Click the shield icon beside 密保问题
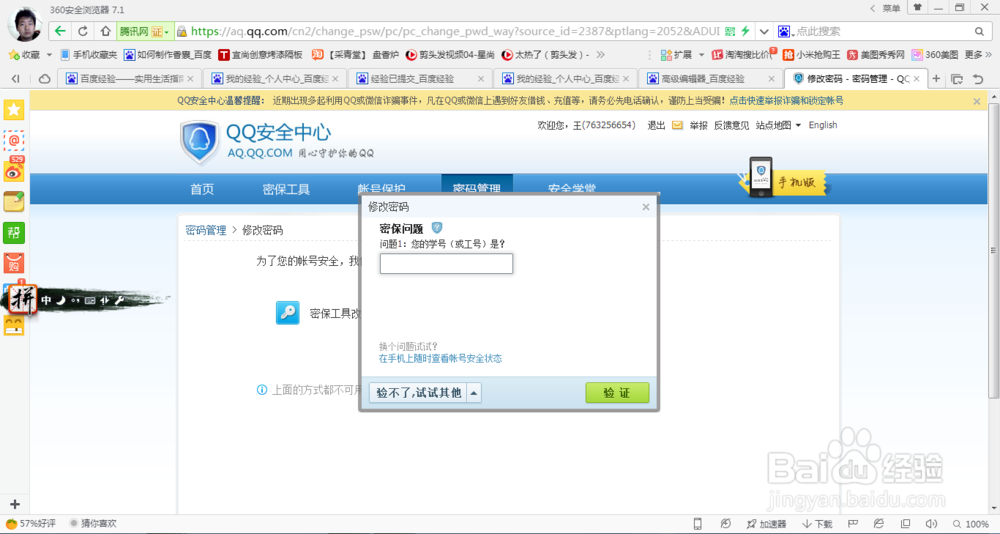The image size is (1000, 534). tap(437, 228)
